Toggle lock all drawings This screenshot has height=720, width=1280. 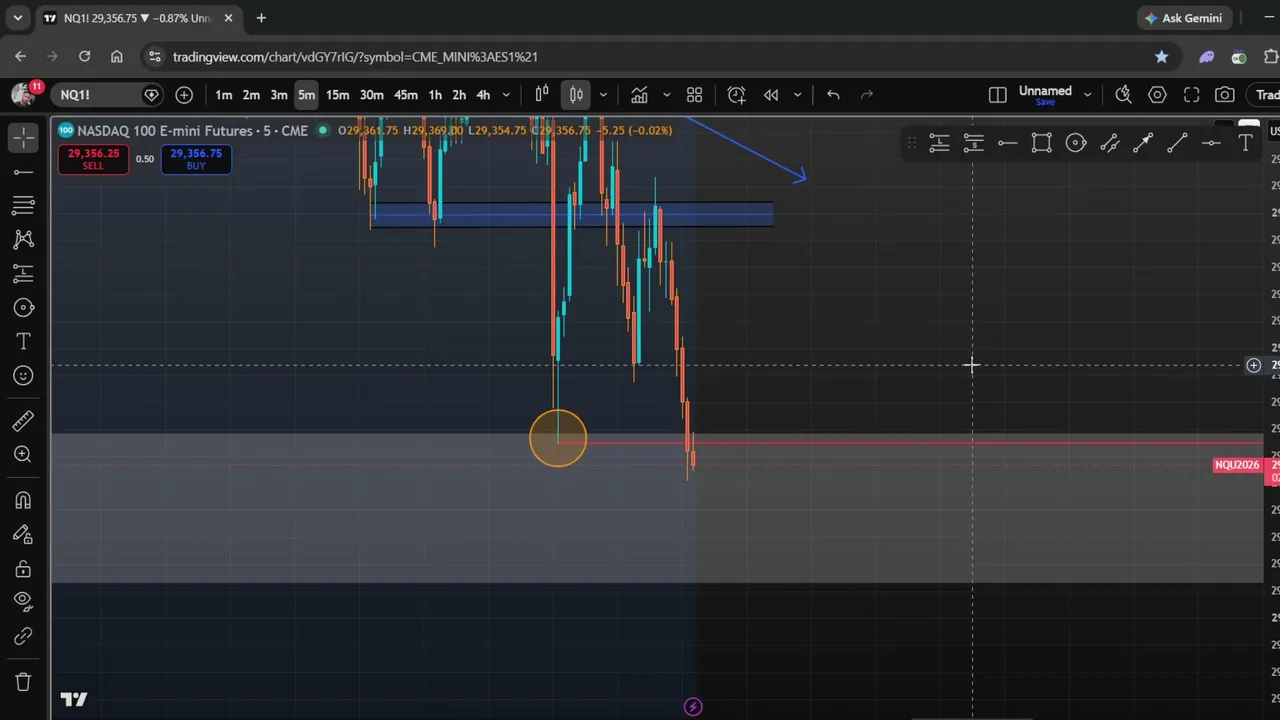point(23,569)
